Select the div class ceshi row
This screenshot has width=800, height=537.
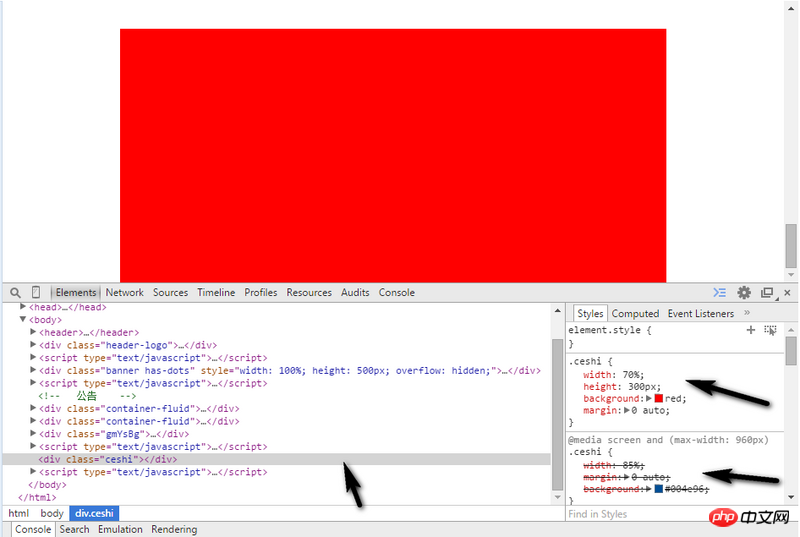coord(277,459)
